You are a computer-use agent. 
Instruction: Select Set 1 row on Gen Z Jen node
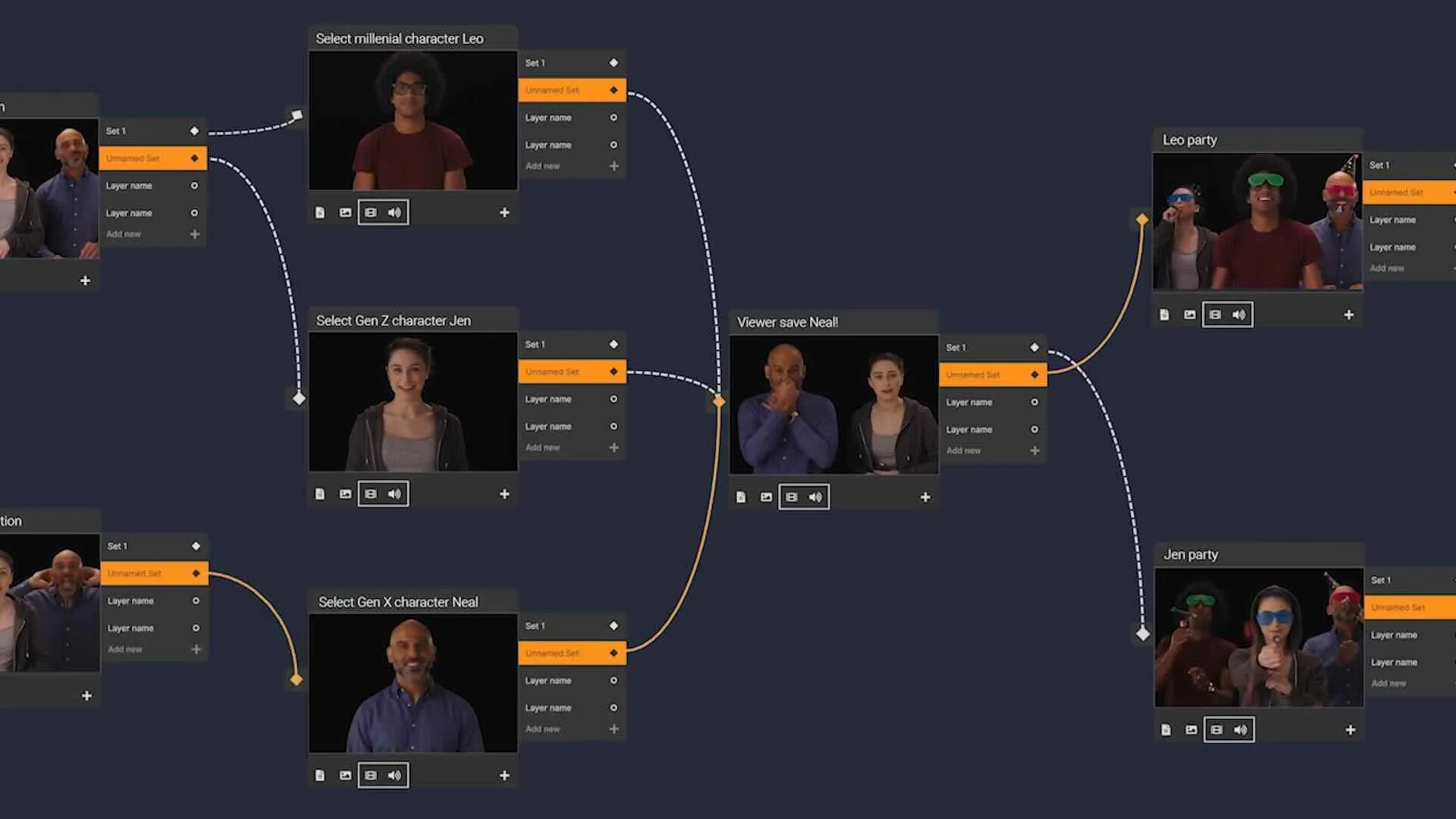click(x=572, y=344)
